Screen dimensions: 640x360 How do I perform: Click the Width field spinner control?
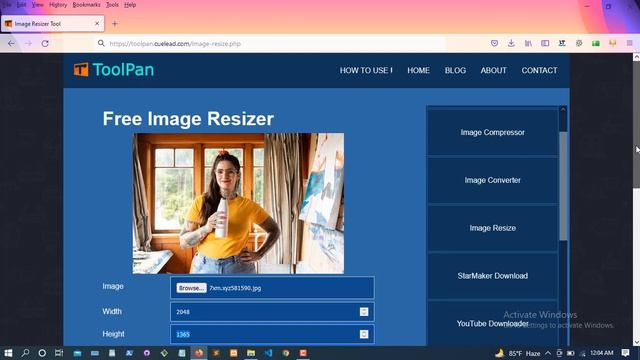(x=364, y=311)
